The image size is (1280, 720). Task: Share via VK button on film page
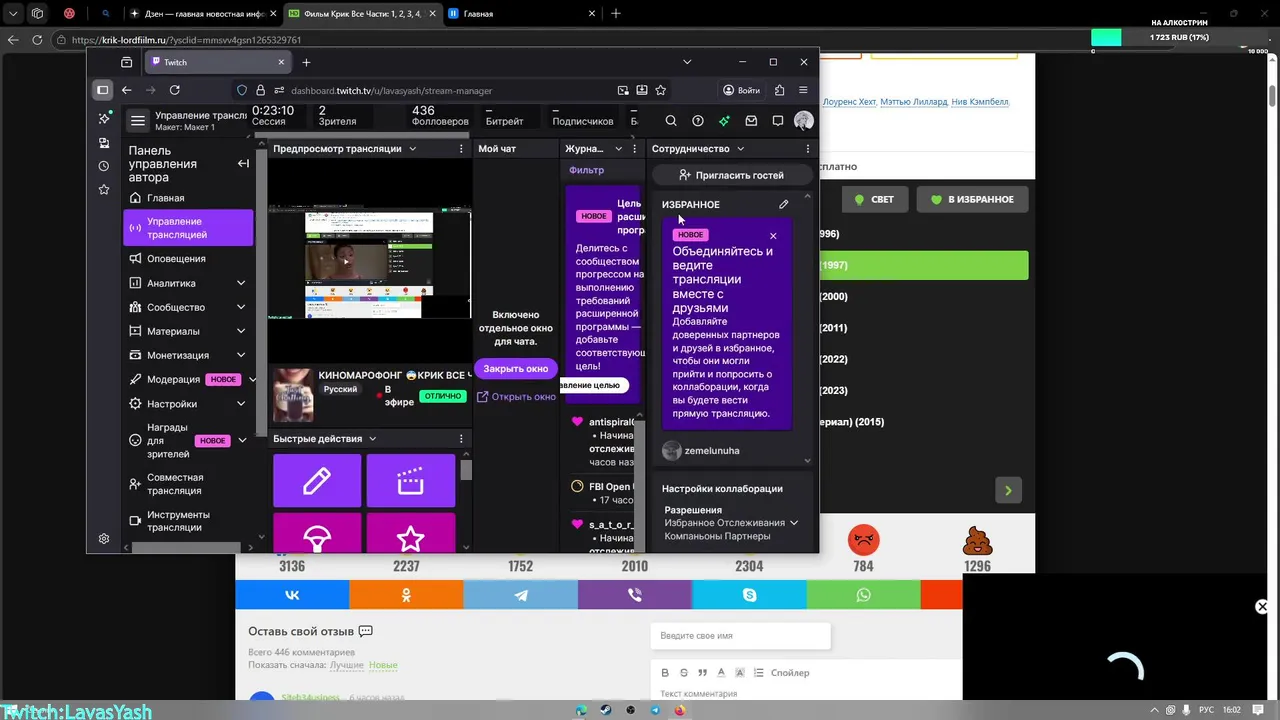tap(292, 595)
